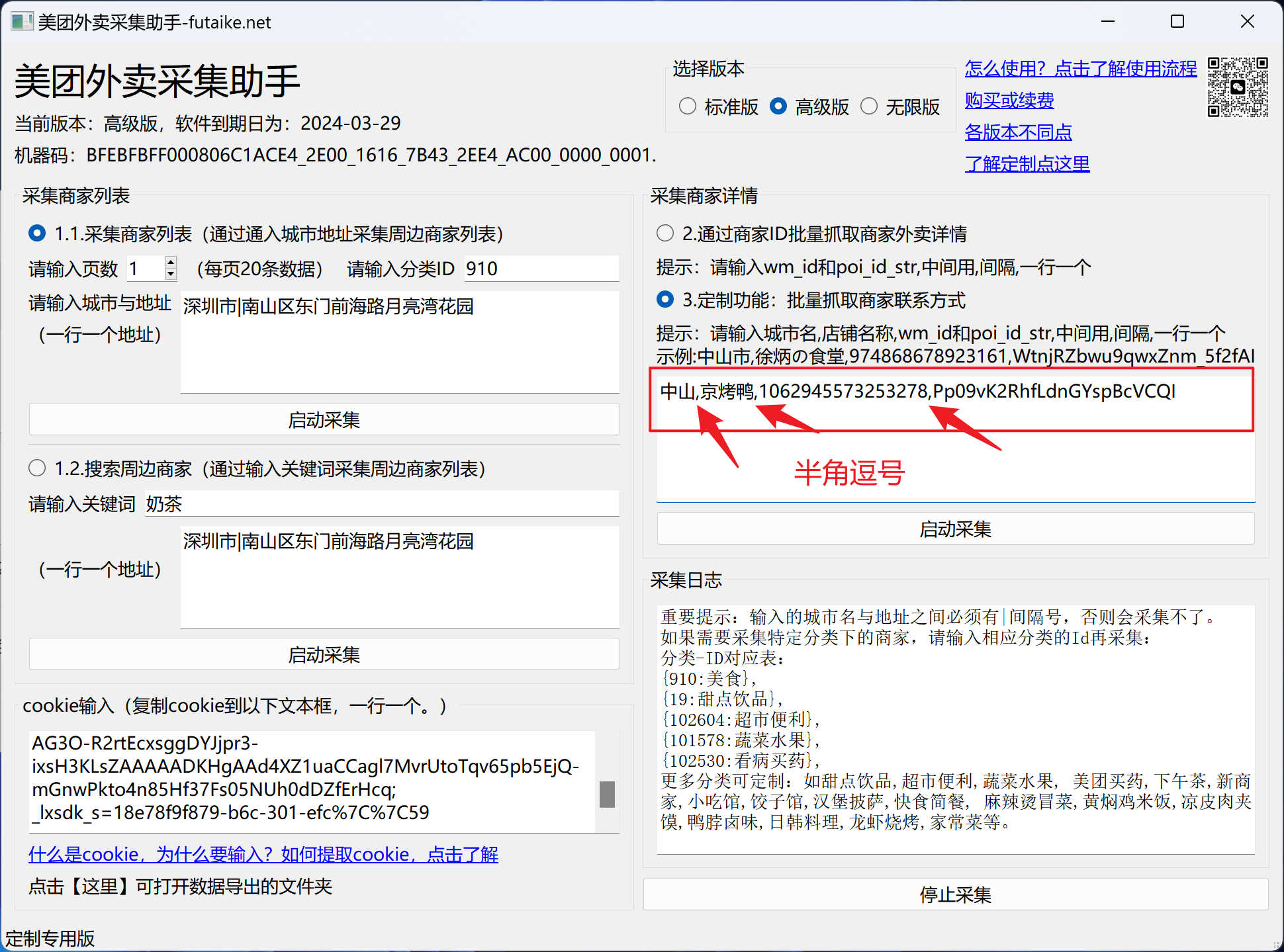Start collection for keyword search 1.2
This screenshot has width=1284, height=952.
coord(324,654)
